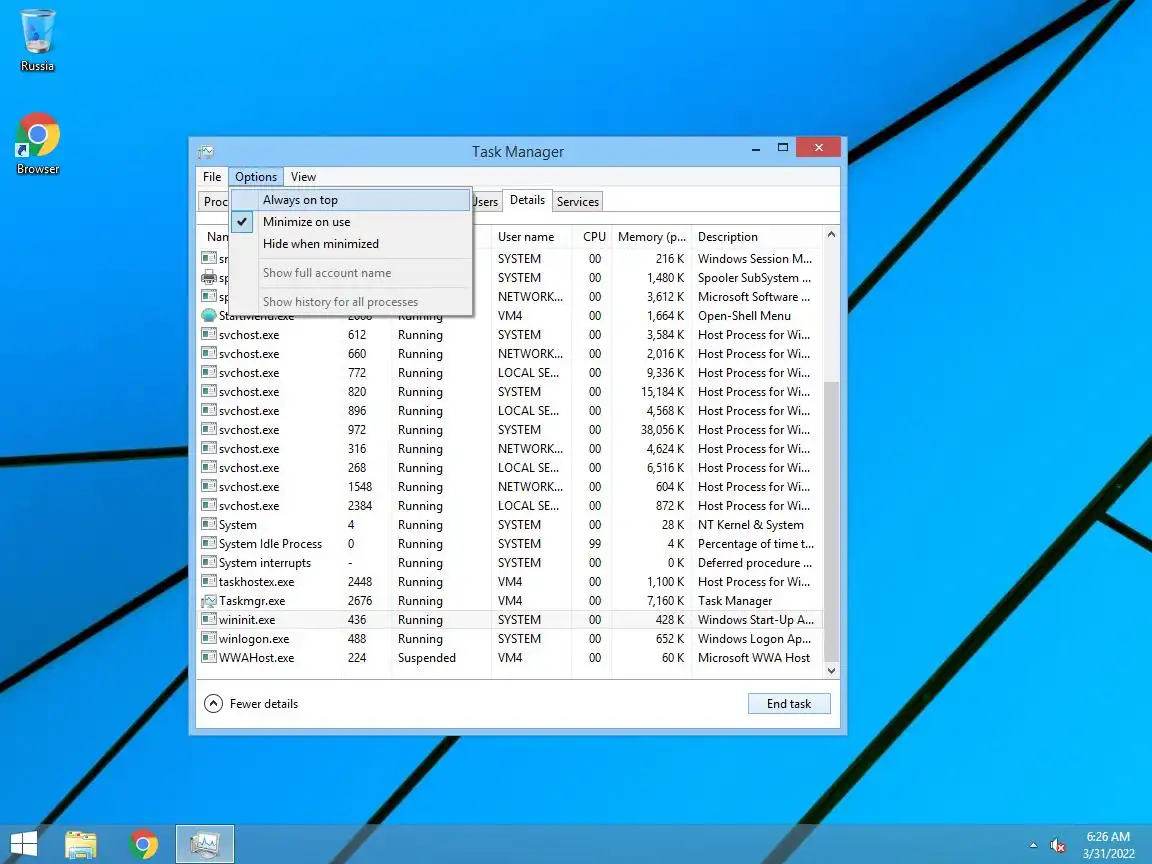Close the open Options menu
Image resolution: width=1152 pixels, height=864 pixels.
pos(256,177)
